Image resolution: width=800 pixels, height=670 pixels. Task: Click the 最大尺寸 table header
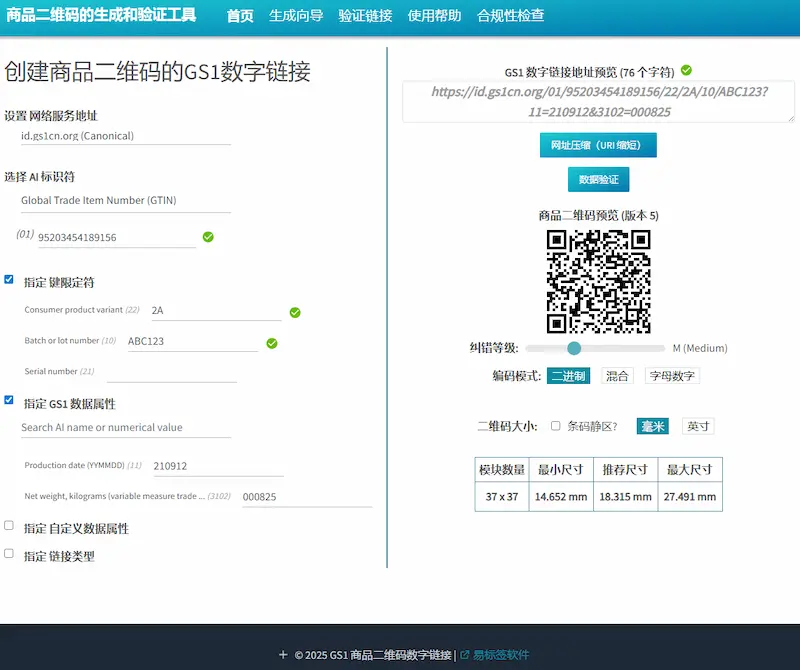click(690, 469)
